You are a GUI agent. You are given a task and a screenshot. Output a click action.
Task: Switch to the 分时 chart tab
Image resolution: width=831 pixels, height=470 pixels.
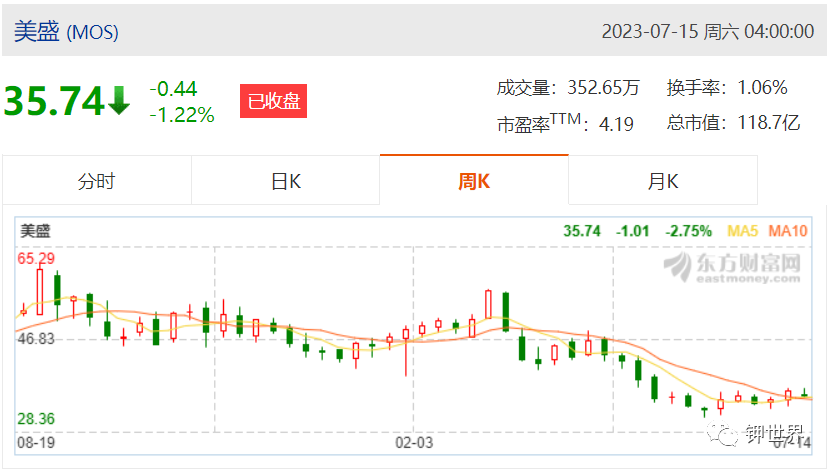click(x=96, y=181)
